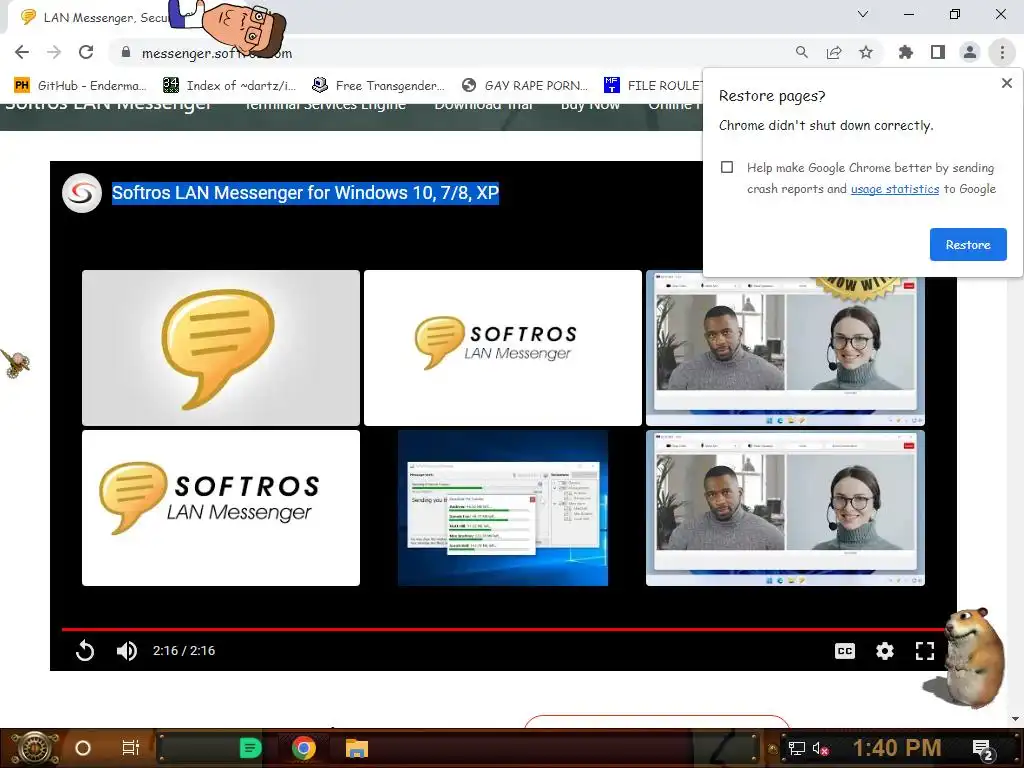Open the Start menu steampunk button
This screenshot has width=1024, height=768.
(x=34, y=748)
